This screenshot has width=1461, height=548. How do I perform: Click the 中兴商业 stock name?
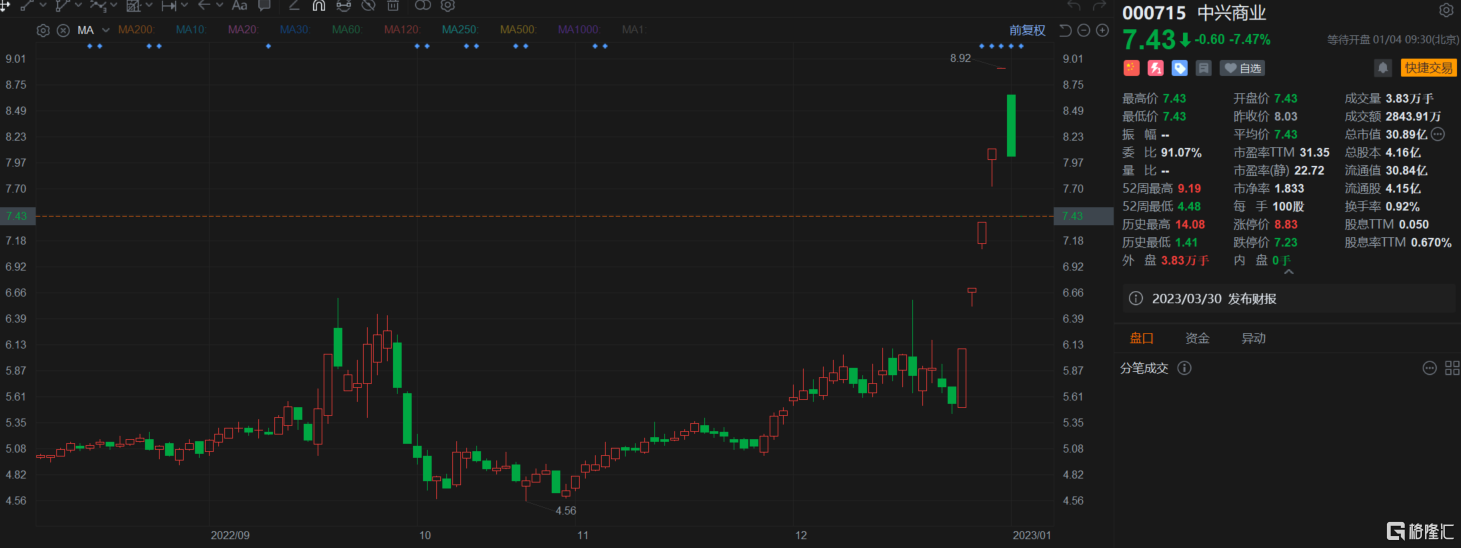(1232, 12)
